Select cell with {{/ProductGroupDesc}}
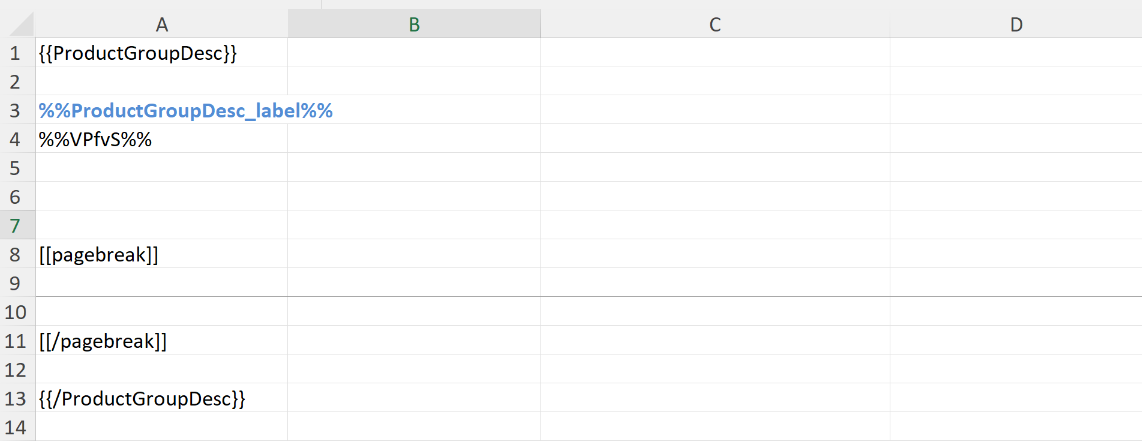1142x441 pixels. (x=141, y=398)
